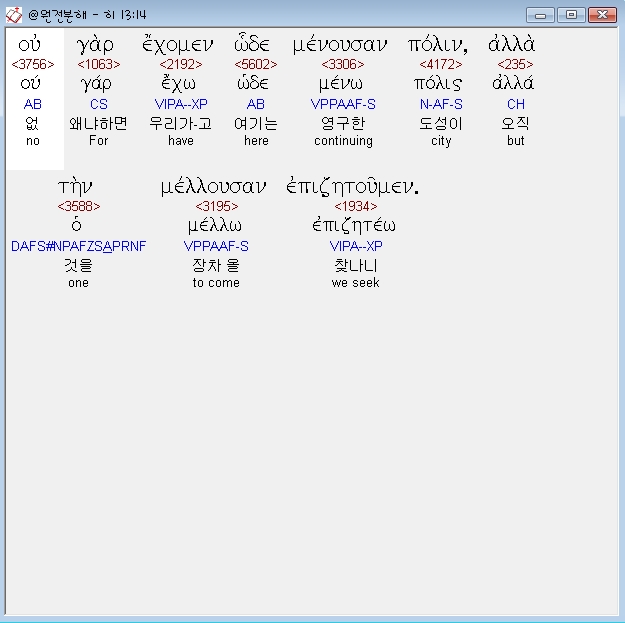Maximize the 원전분해 window

pos(571,15)
